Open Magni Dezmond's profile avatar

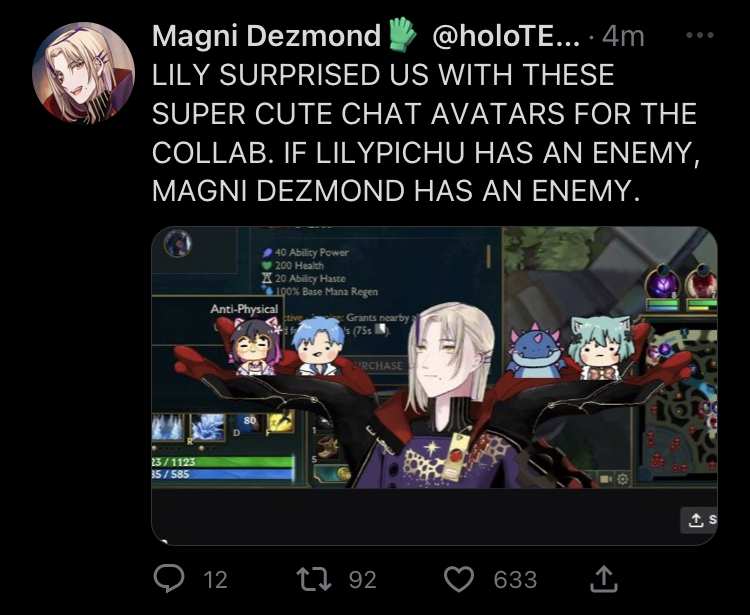click(83, 73)
